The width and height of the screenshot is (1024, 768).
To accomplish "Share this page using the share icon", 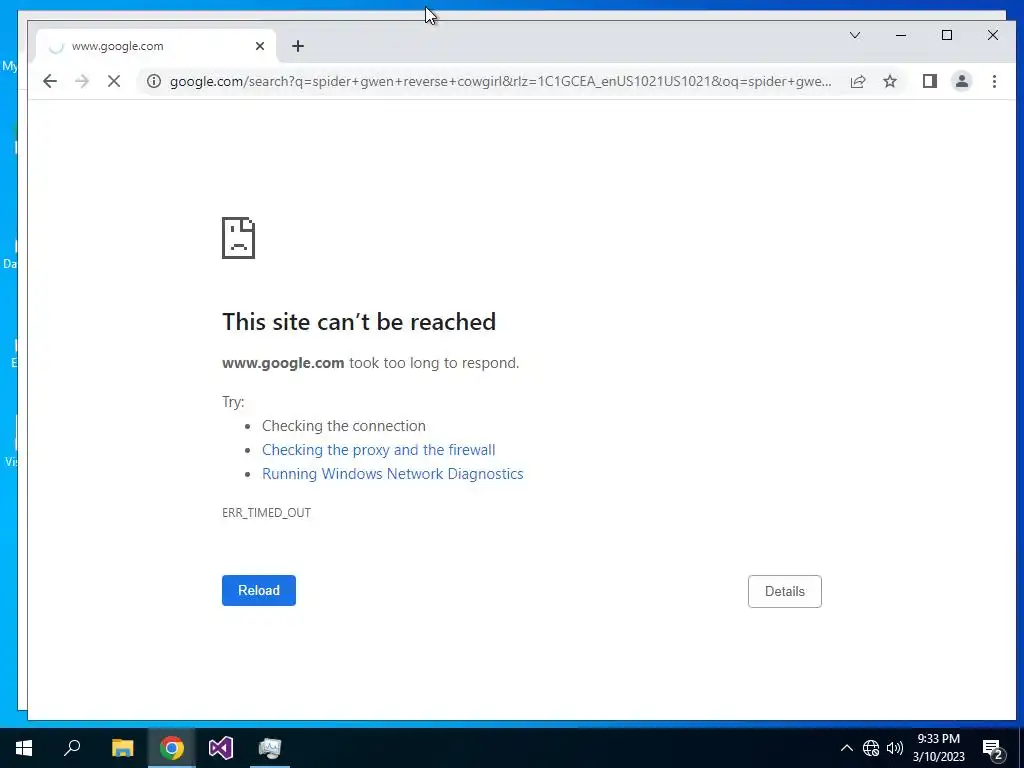I will pos(857,81).
